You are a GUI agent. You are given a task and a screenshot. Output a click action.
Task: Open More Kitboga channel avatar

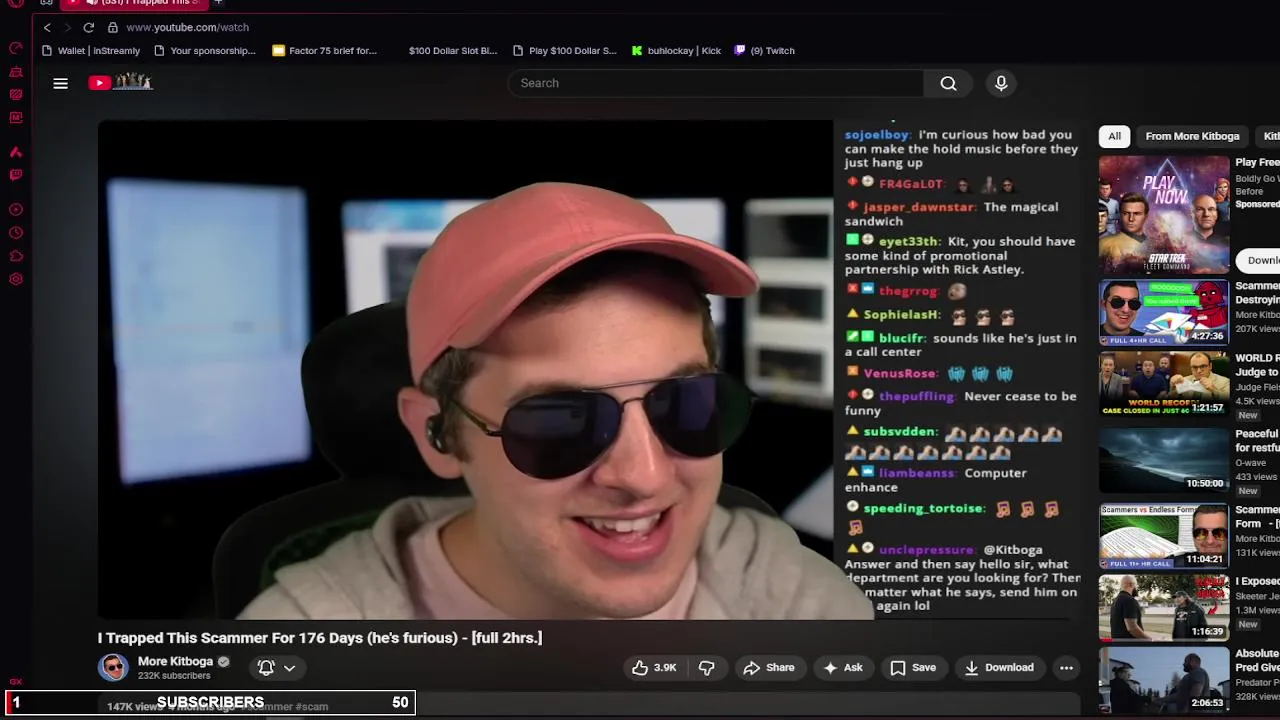(x=113, y=667)
